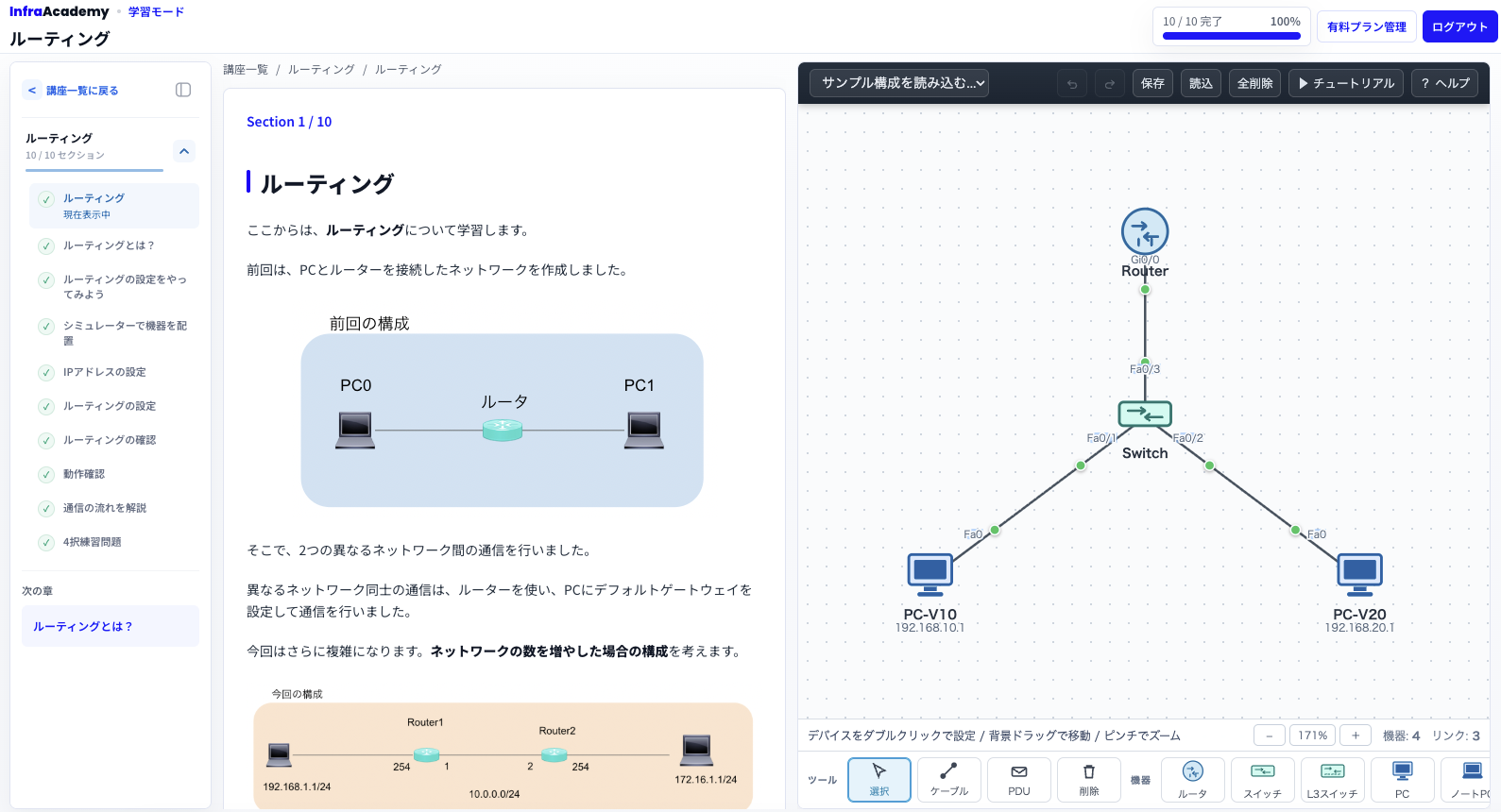Open 有料プラン管理 button
Image resolution: width=1501 pixels, height=812 pixels.
click(1367, 26)
